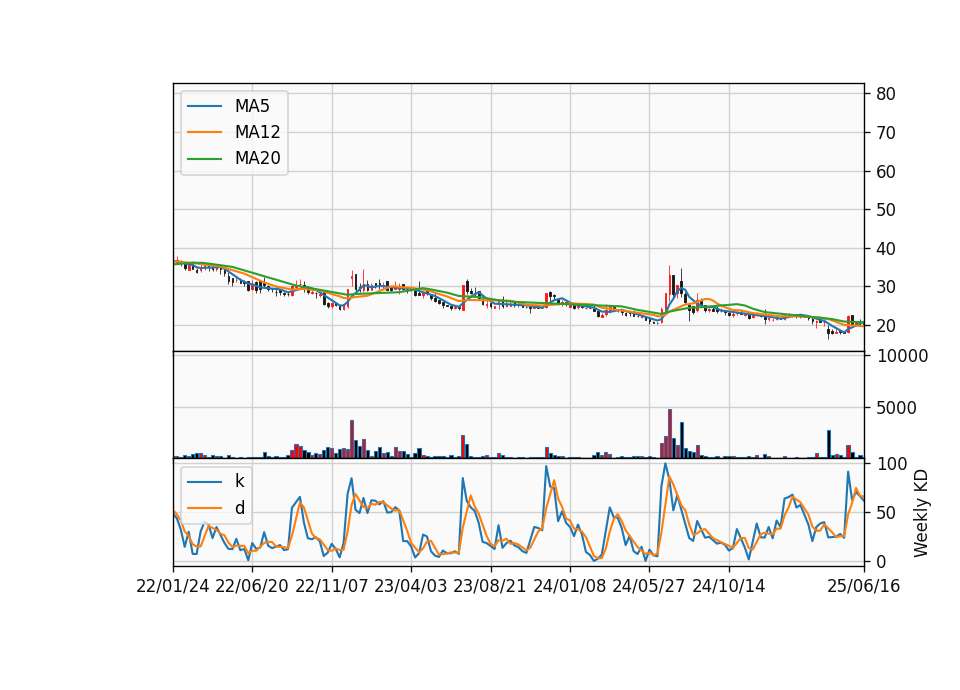The image size is (960, 690).
Task: Click the Weekly KD axis label
Action: click(920, 513)
